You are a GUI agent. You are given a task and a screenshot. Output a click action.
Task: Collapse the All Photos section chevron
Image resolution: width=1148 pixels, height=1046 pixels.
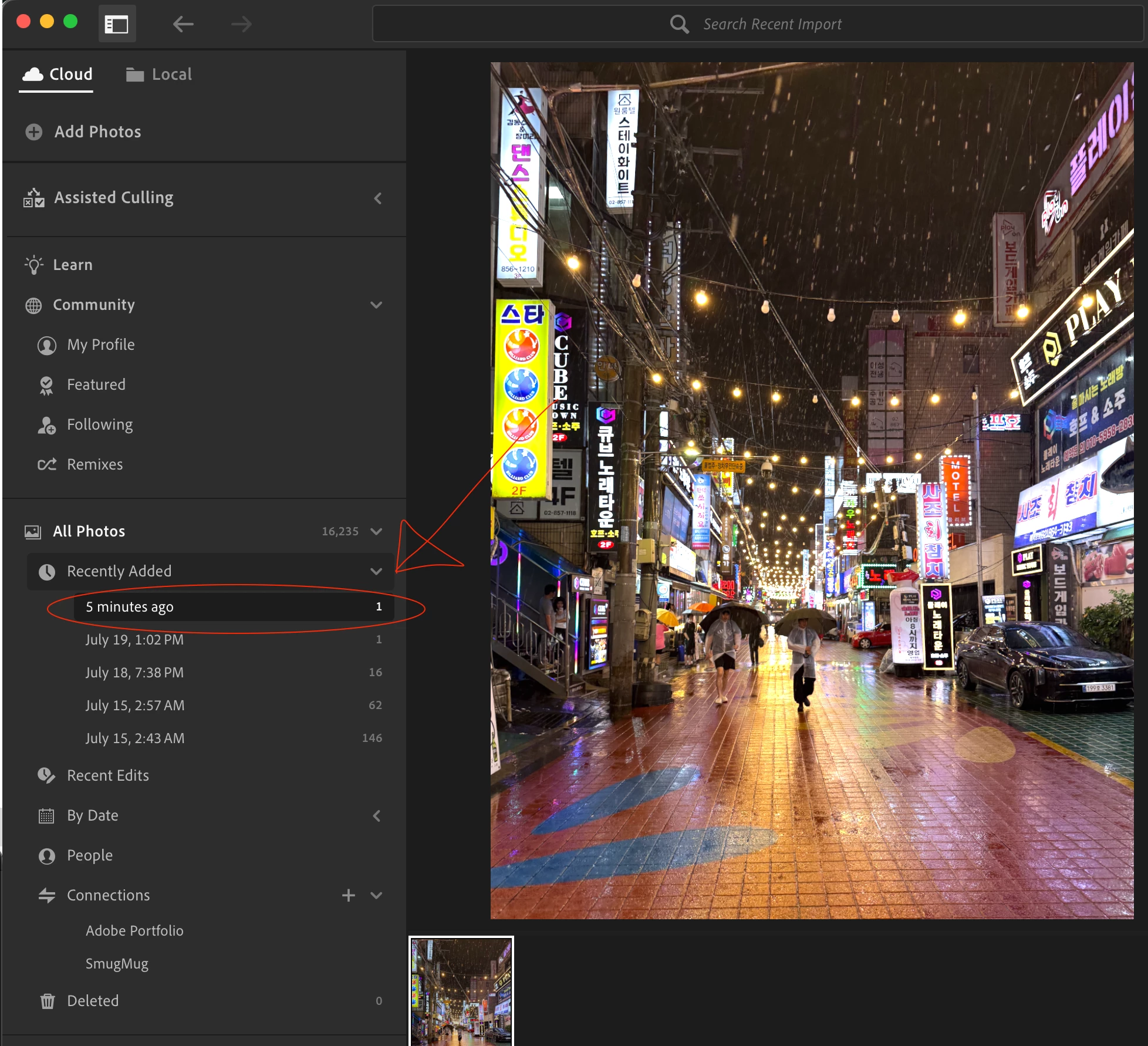pyautogui.click(x=376, y=532)
